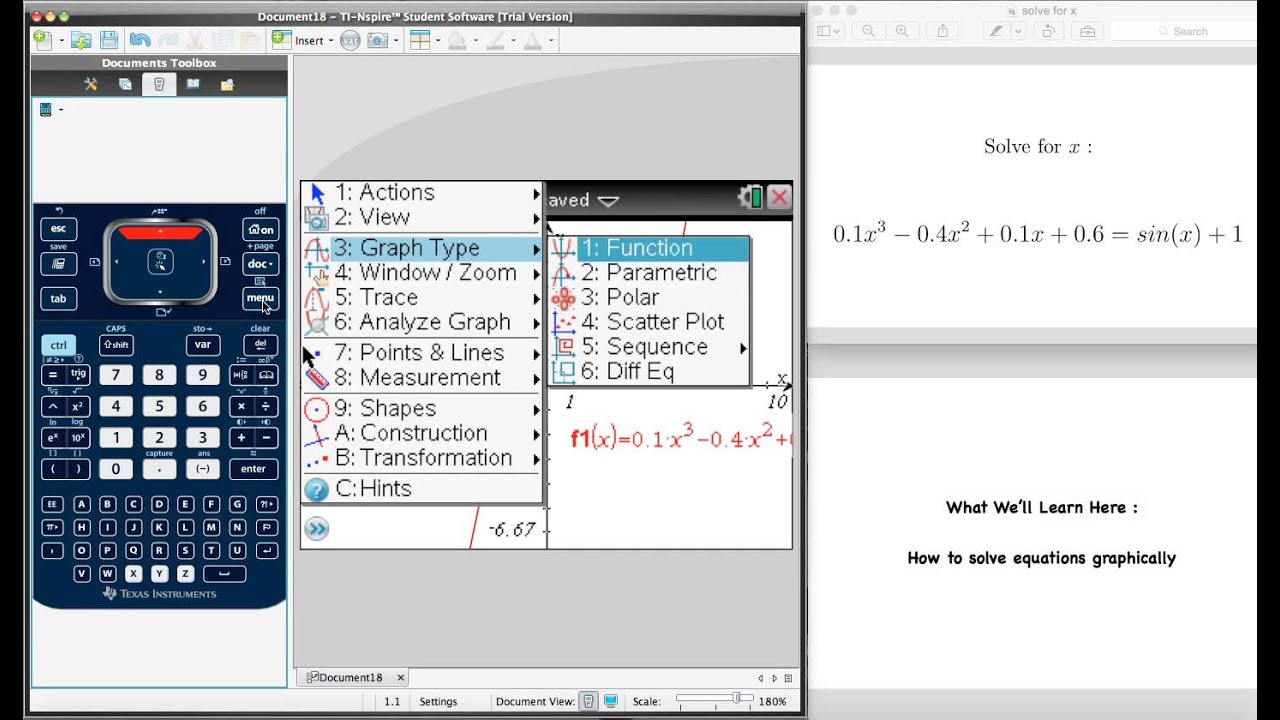
Task: Select TI-SmartView calculator tab in toolbox
Action: (159, 85)
